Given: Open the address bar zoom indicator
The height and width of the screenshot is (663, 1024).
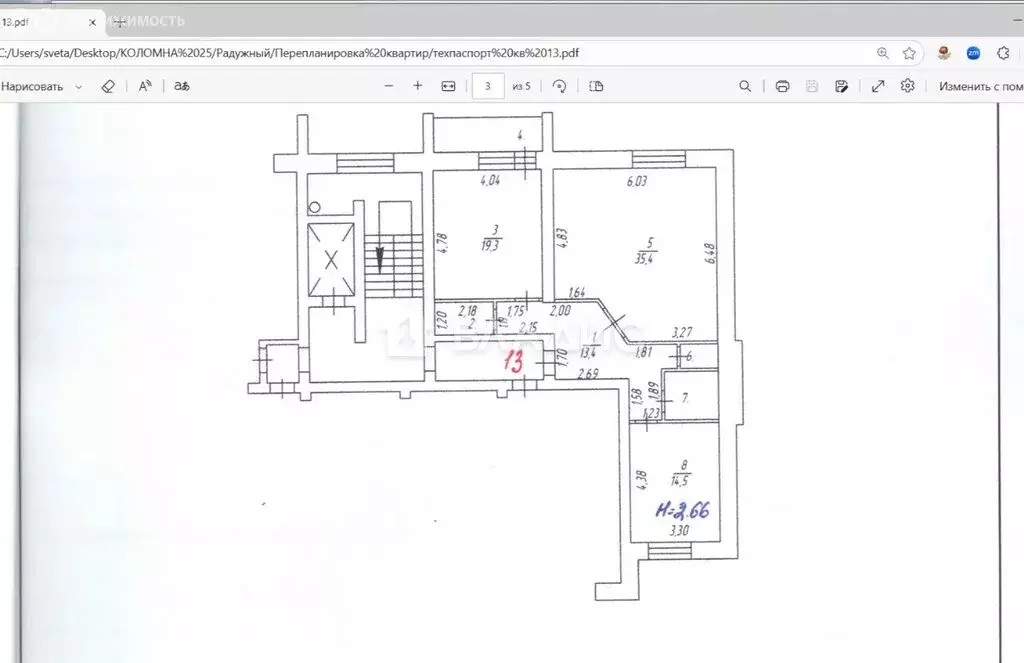Looking at the screenshot, I should (882, 53).
